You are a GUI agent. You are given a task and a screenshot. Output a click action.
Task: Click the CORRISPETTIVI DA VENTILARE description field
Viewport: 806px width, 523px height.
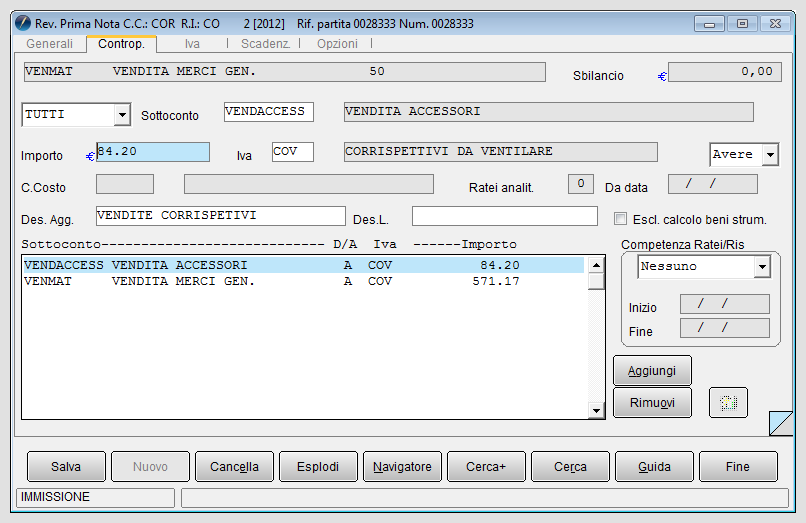coord(501,152)
